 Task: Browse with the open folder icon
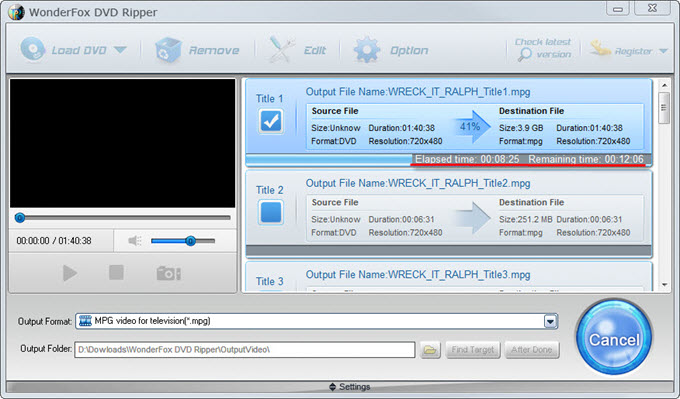(430, 350)
